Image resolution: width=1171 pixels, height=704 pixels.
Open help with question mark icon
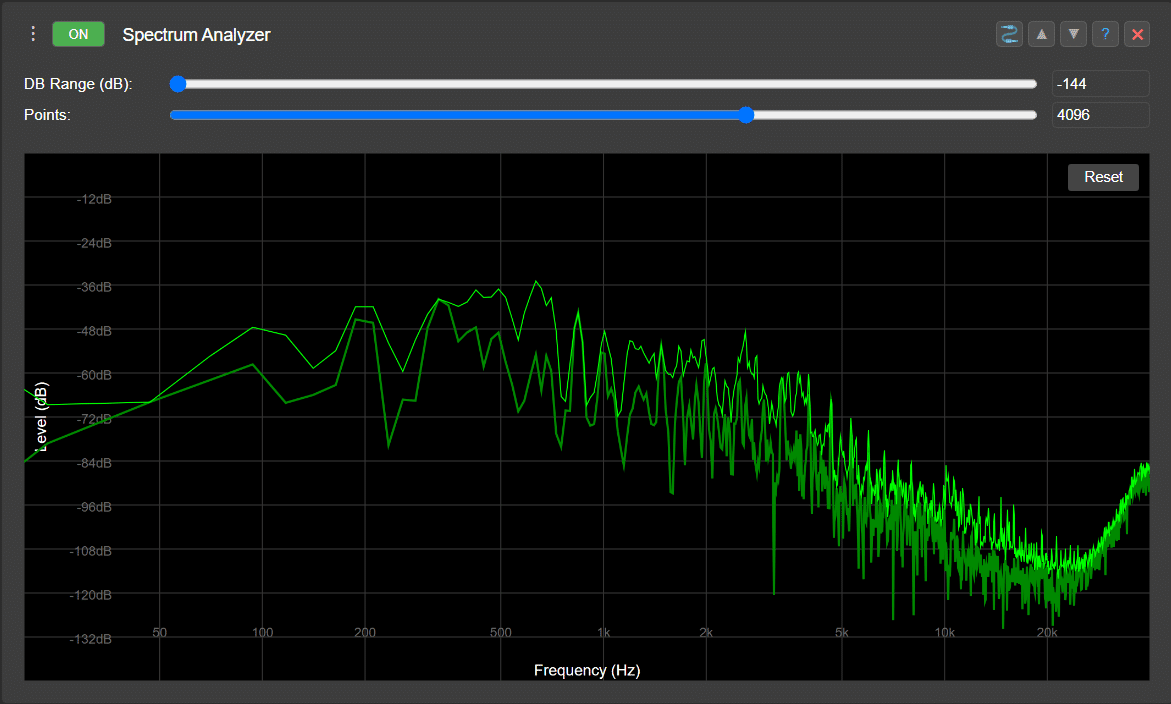[x=1105, y=34]
